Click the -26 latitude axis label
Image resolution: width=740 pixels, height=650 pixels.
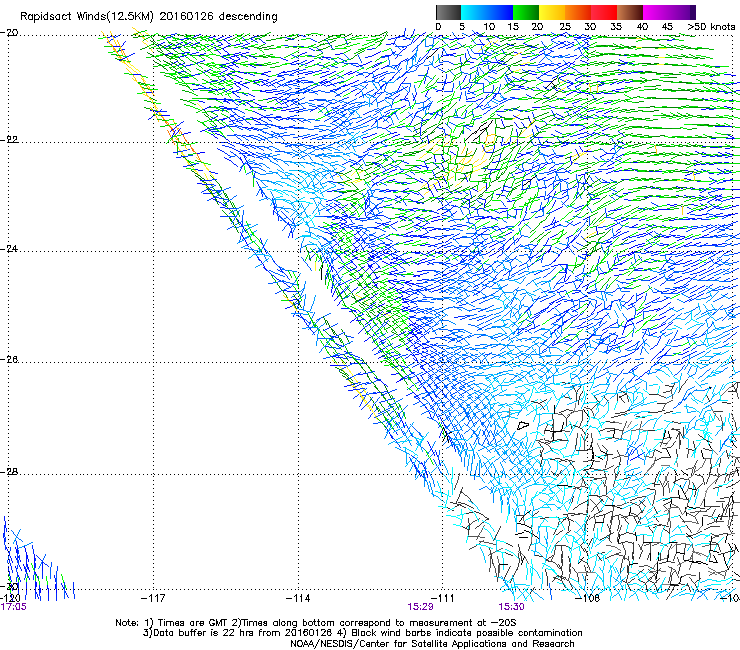tap(9, 360)
